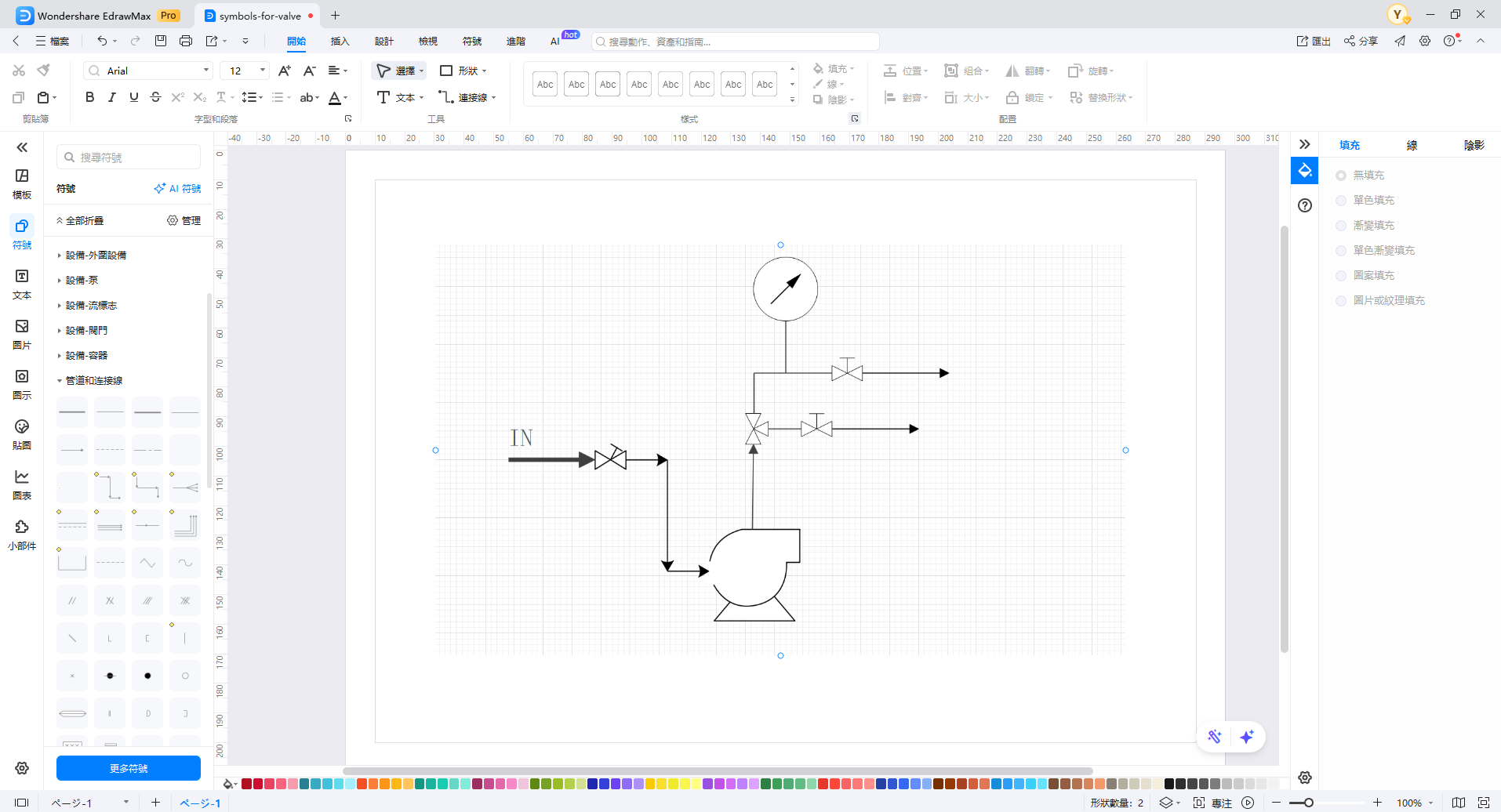Click the Format Painter icon
The image size is (1501, 812).
click(44, 71)
